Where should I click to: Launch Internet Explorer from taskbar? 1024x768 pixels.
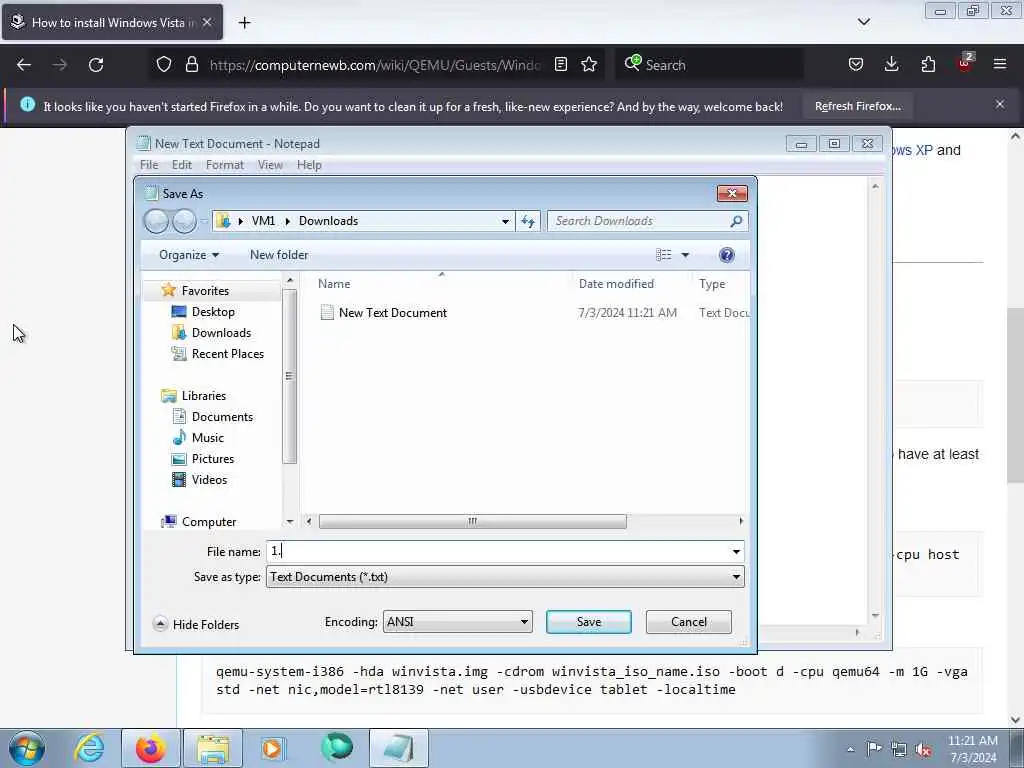89,748
